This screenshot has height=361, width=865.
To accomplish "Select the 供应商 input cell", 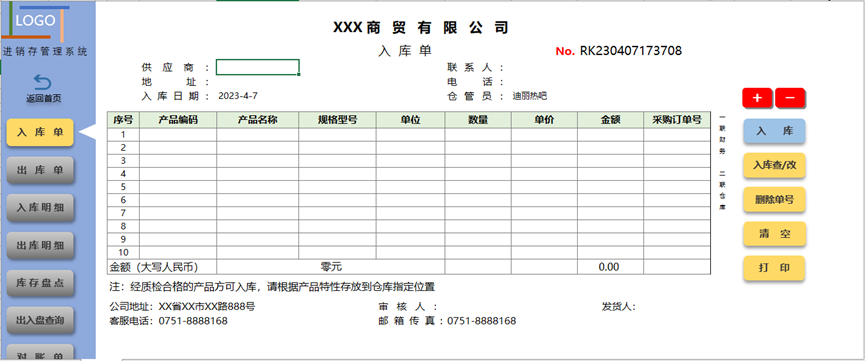I will point(258,67).
